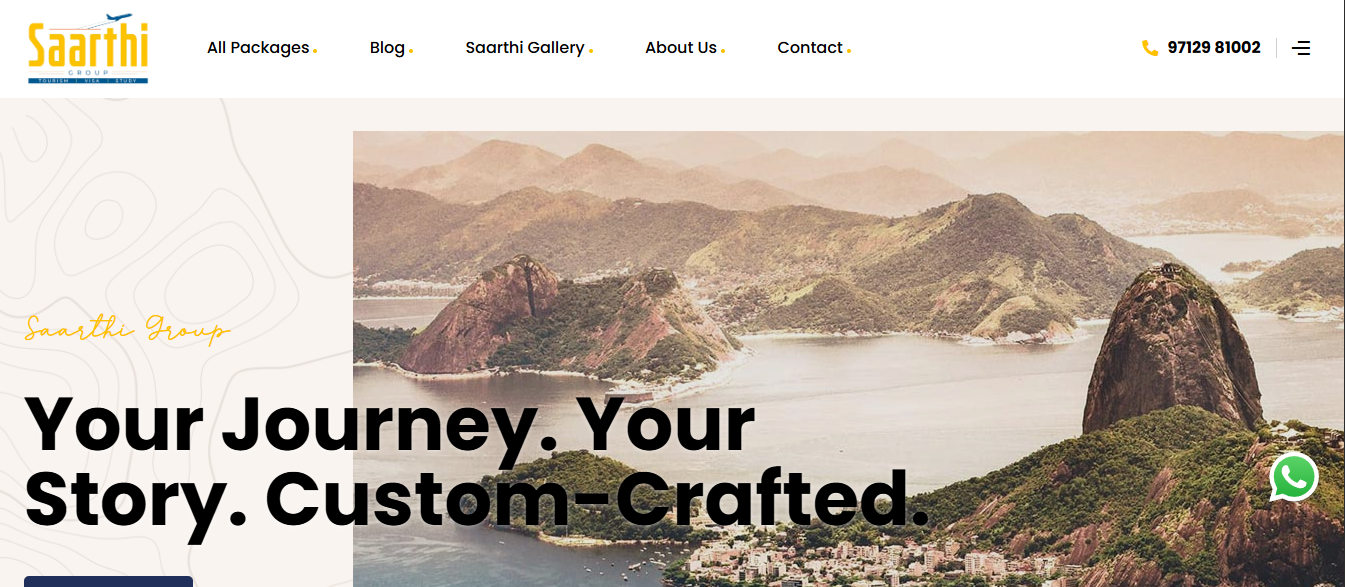The image size is (1345, 587).
Task: Click the yellow cursive Saarthi Group text
Action: pos(128,328)
